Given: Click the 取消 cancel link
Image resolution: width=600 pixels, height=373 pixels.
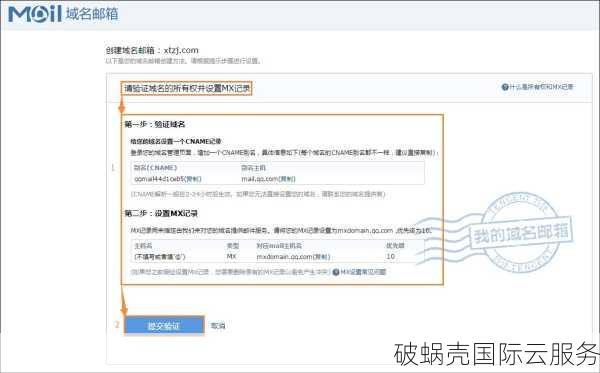Looking at the screenshot, I should click(x=218, y=326).
